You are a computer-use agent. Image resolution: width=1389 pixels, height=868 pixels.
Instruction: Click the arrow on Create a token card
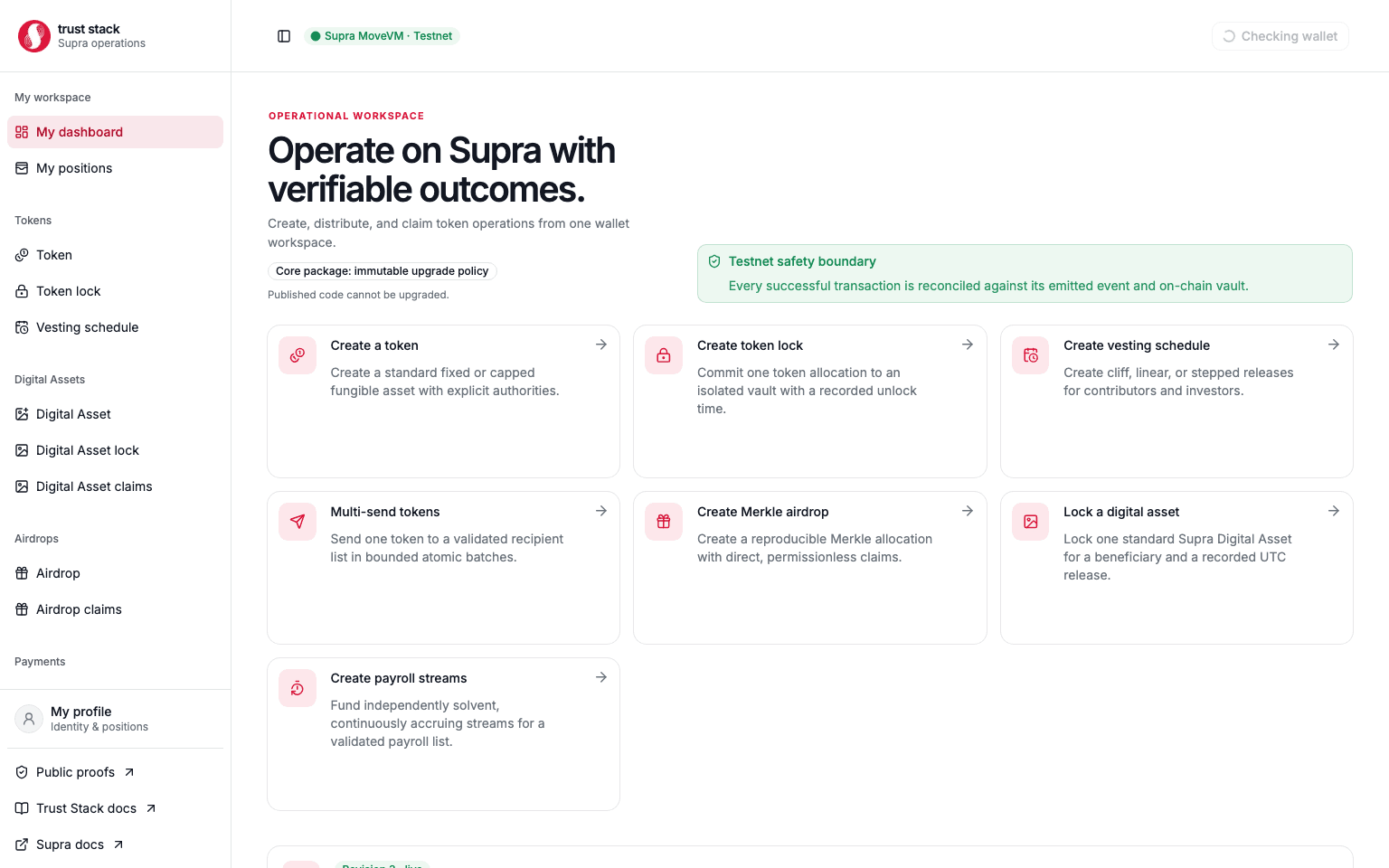tap(601, 344)
